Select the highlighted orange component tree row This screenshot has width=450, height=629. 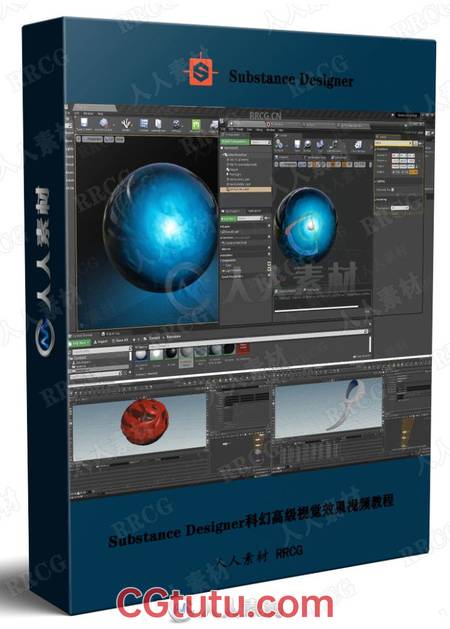click(246, 189)
